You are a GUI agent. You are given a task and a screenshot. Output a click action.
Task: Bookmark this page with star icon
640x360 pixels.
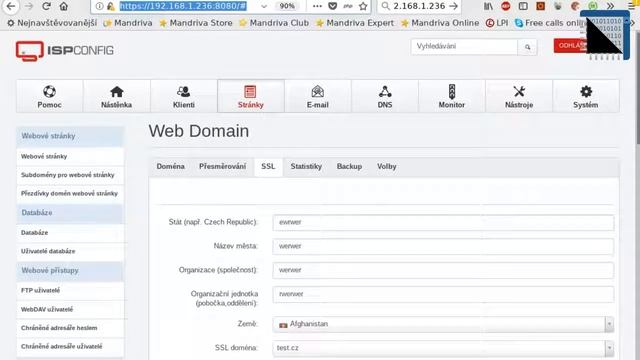pyautogui.click(x=363, y=6)
